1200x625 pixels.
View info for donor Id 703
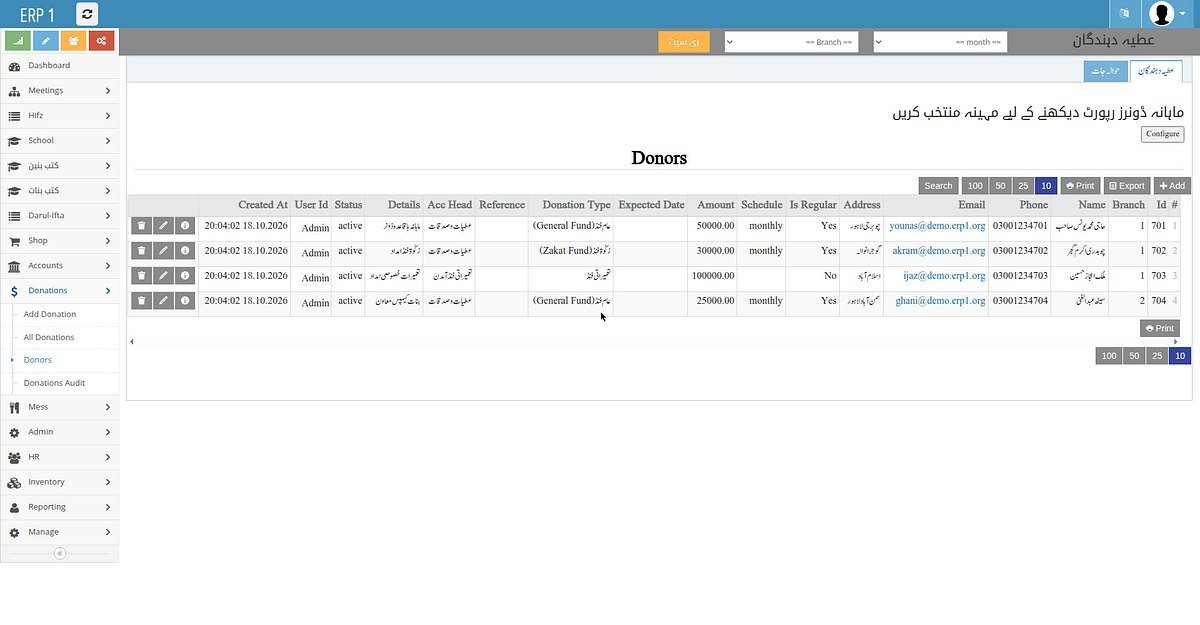(x=185, y=276)
